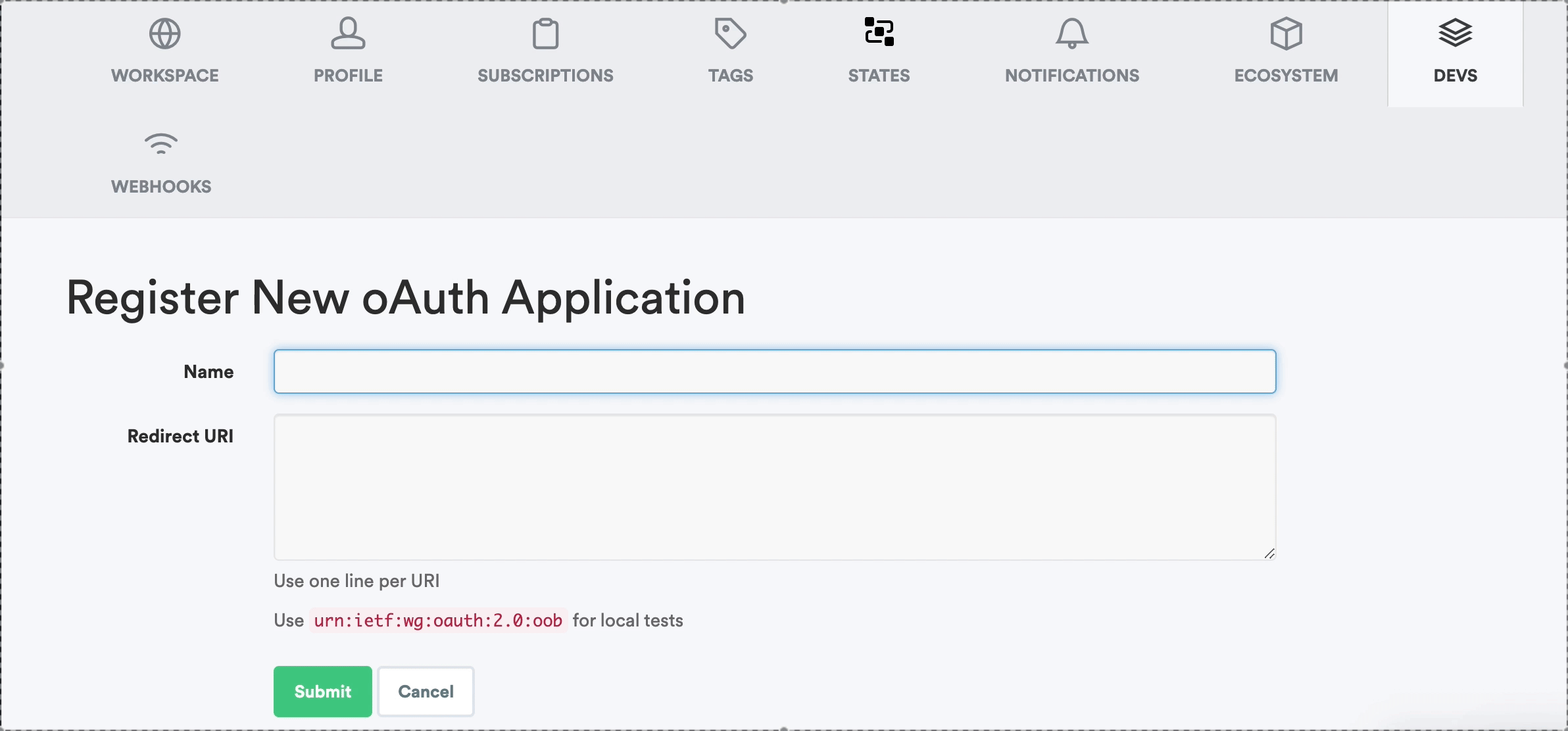Cancel the oAuth application registration
The height and width of the screenshot is (731, 1568).
point(426,691)
